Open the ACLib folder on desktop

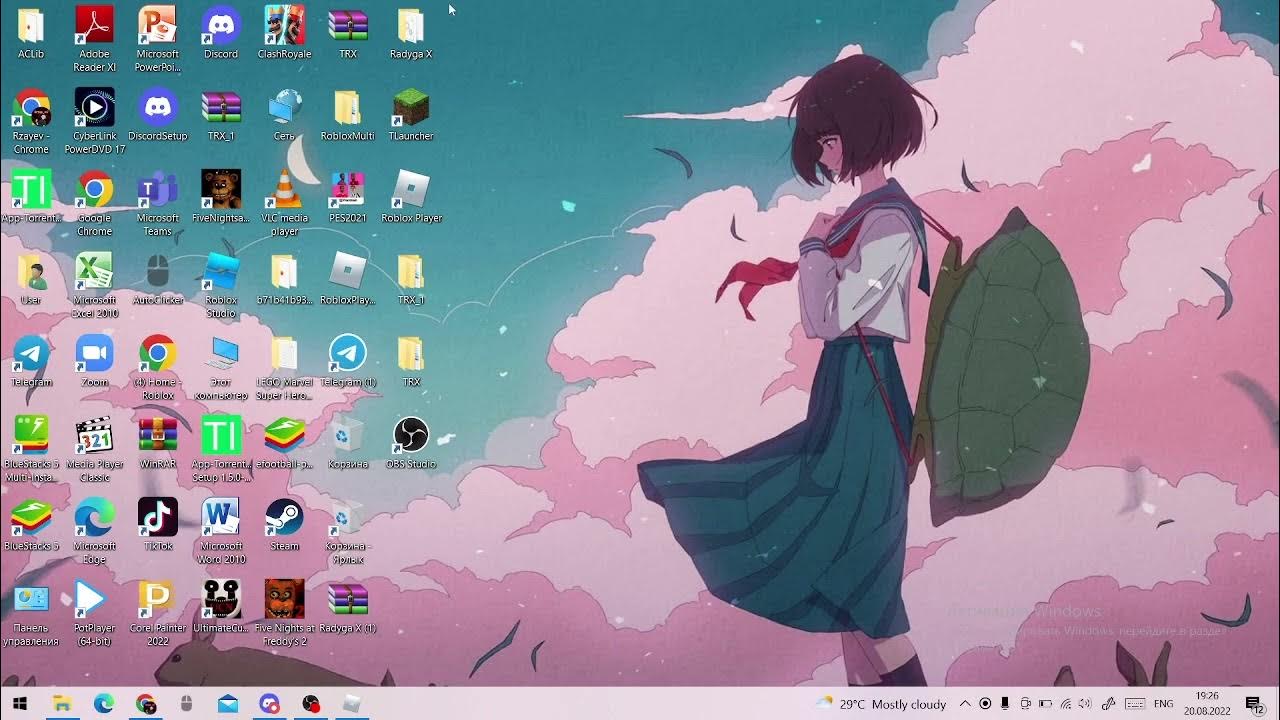point(31,33)
